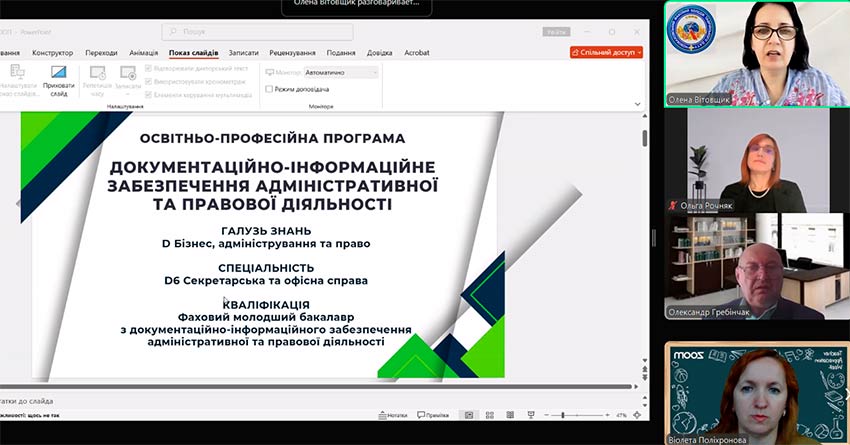Collapse the ribbon using the chevron

(x=638, y=103)
